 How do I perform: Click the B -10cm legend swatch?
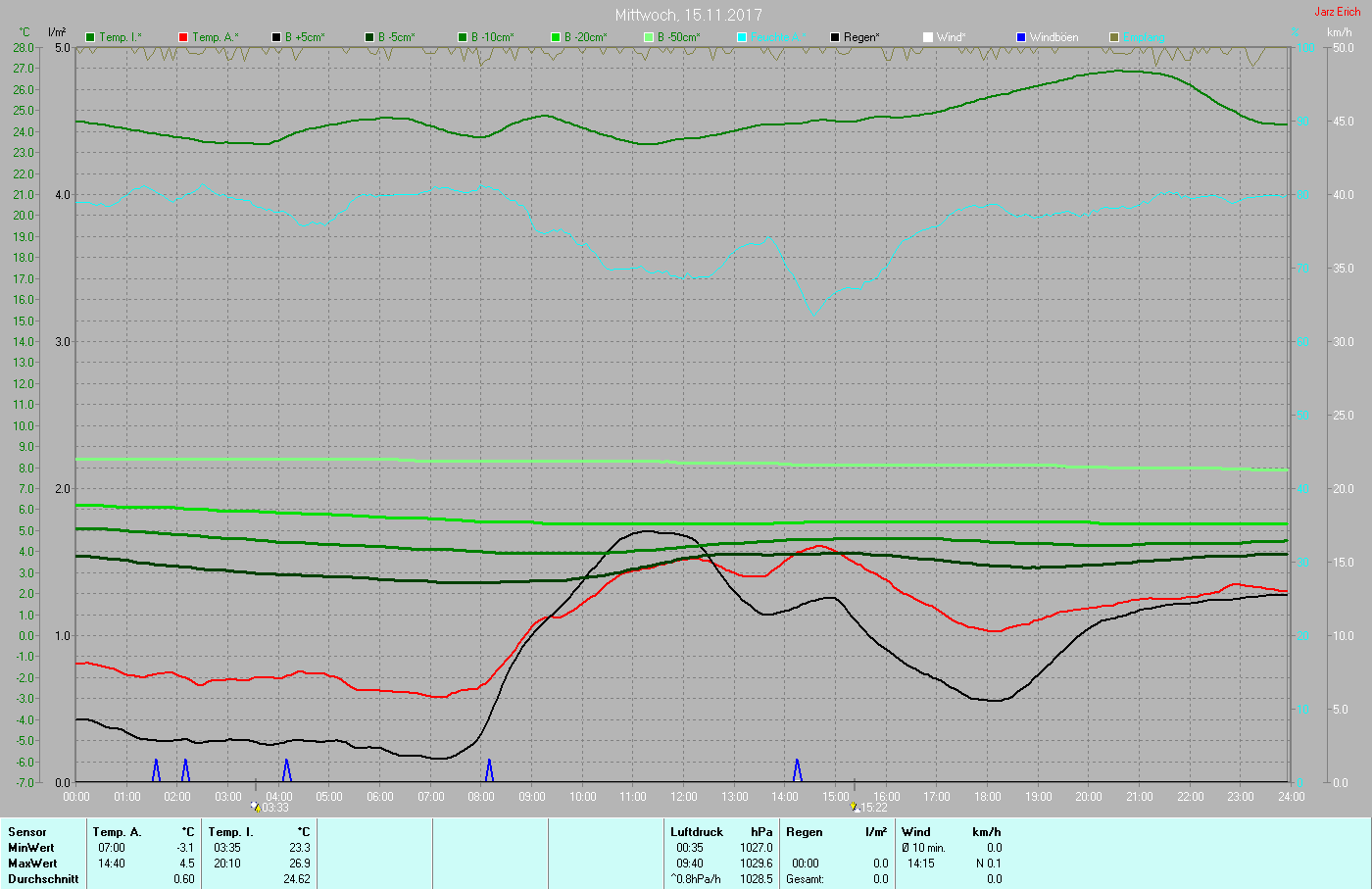463,37
